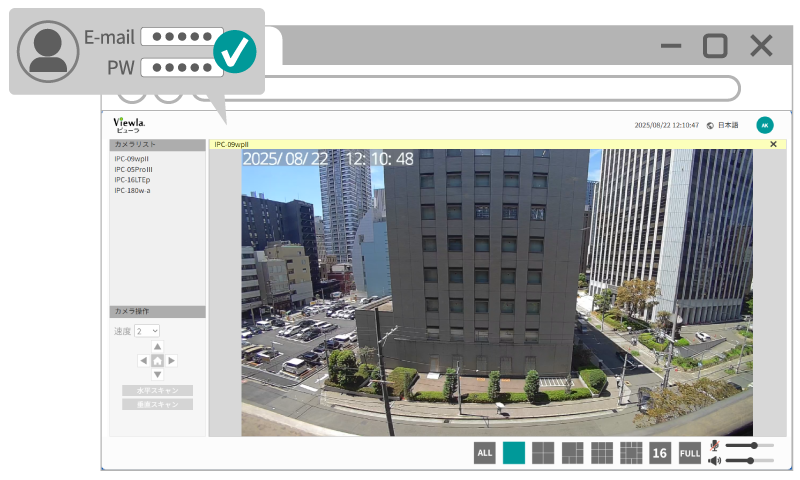800x480 pixels.
Task: Click the 水平スキャン horizontal scan button
Action: coord(157,390)
